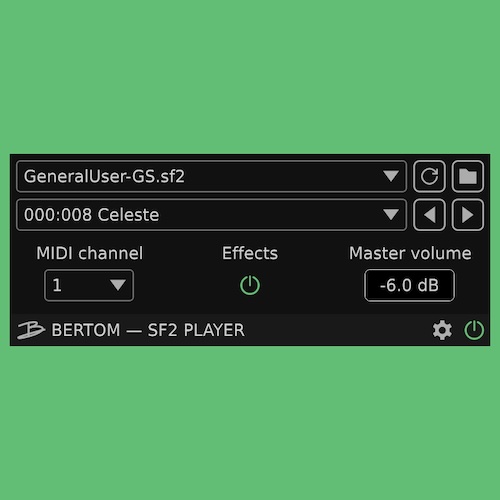Reload the current soundfont file

(429, 176)
